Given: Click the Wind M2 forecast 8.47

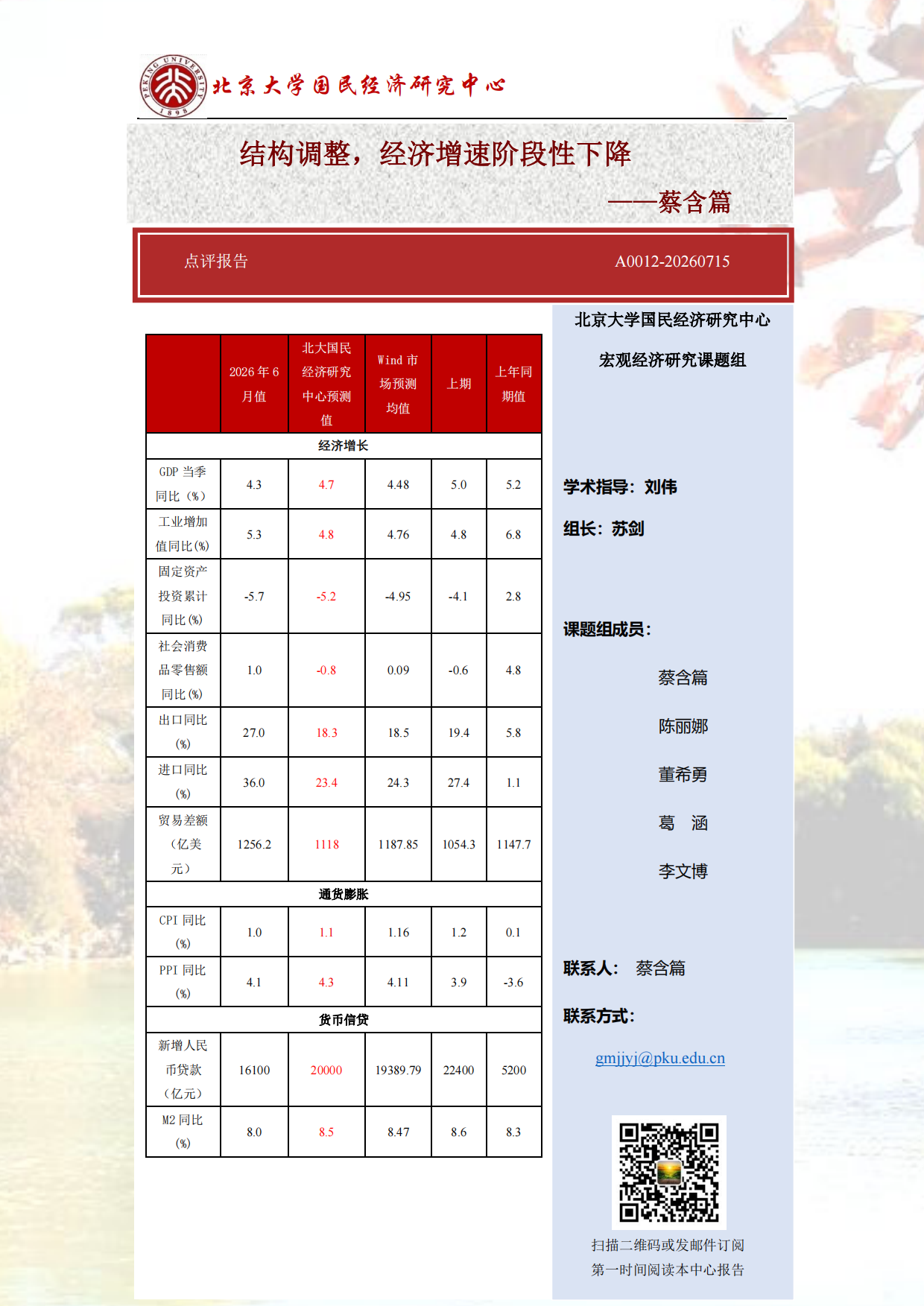Looking at the screenshot, I should coord(398,1132).
